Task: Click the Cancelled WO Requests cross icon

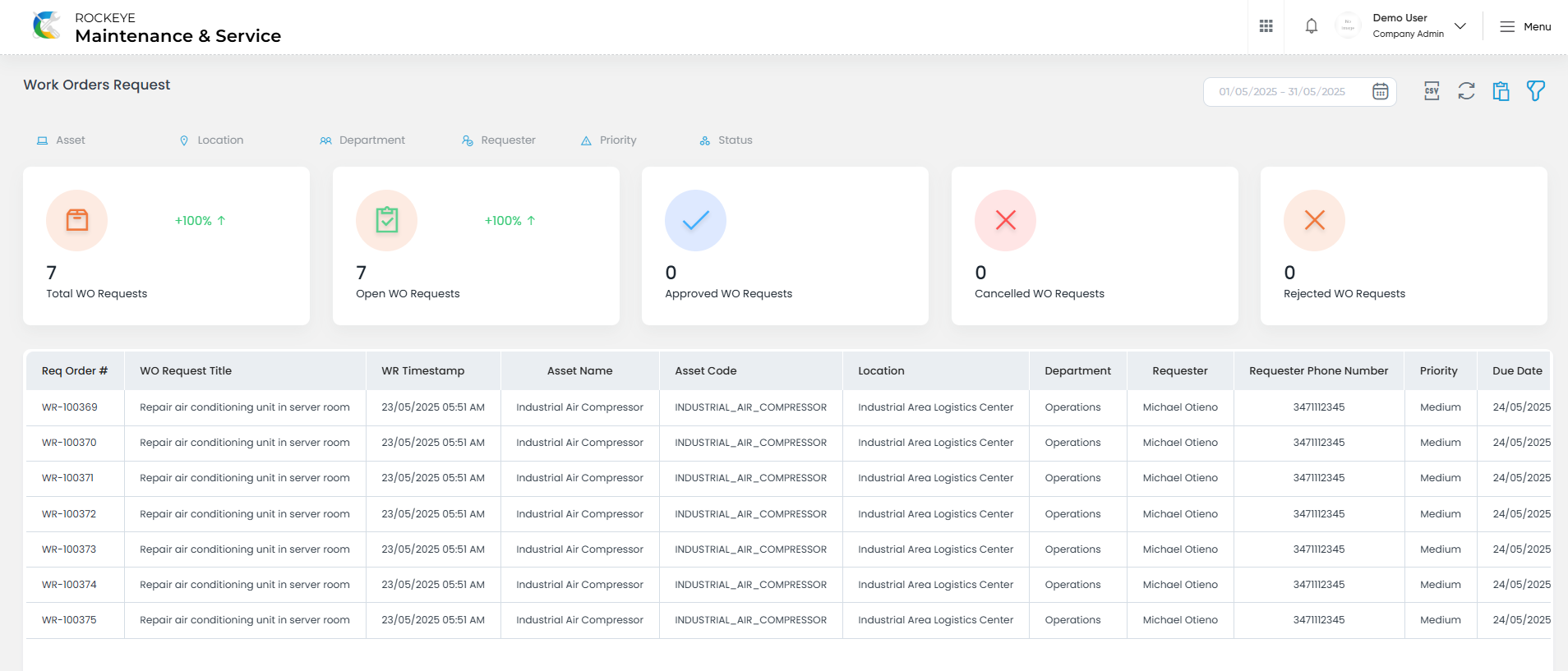Action: 1005,220
